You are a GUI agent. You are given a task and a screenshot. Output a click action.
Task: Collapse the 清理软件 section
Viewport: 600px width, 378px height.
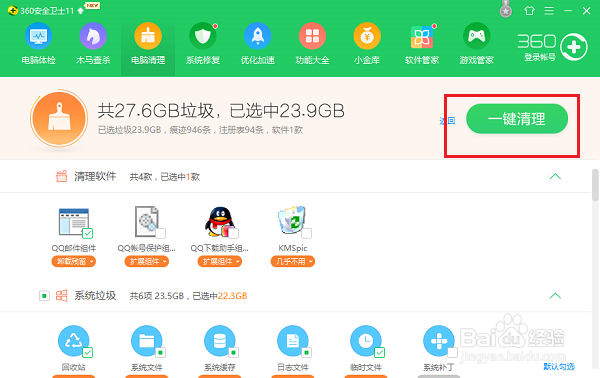tap(555, 176)
